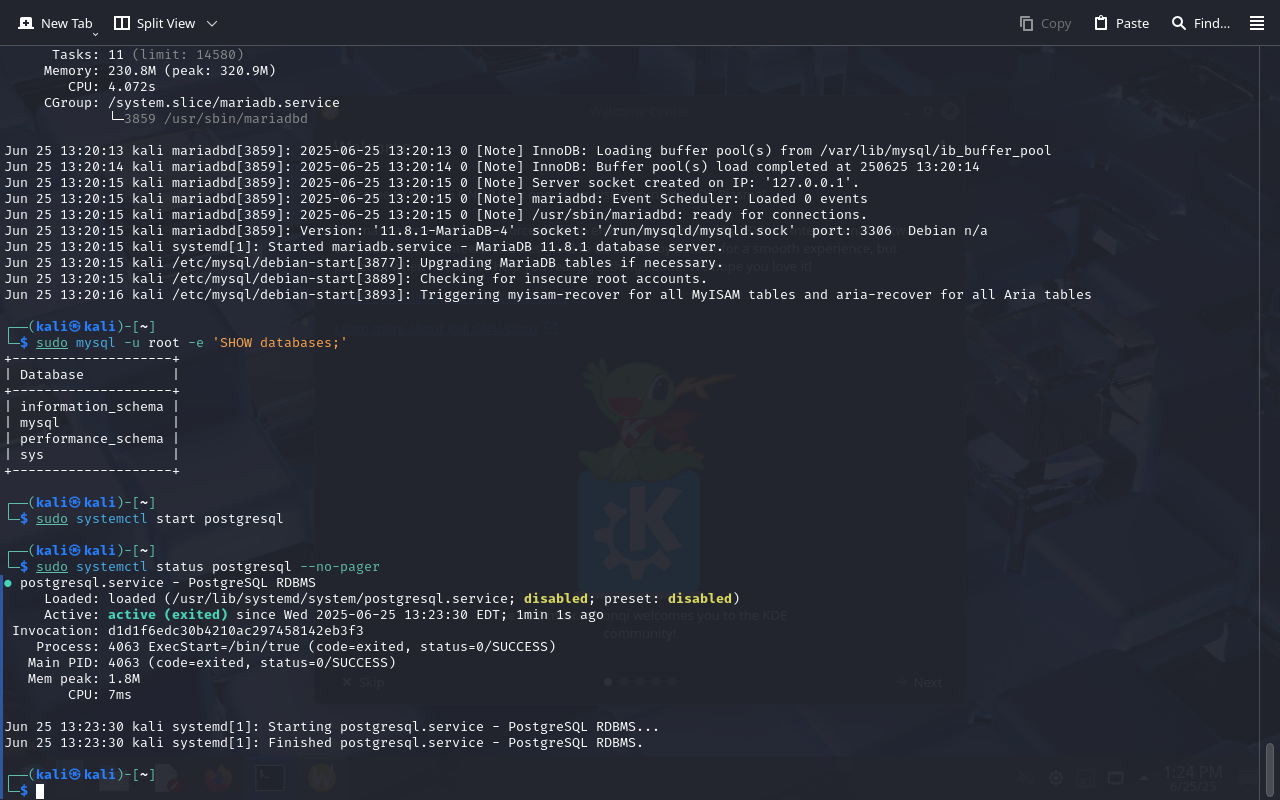The width and height of the screenshot is (1280, 800).
Task: Click the 'active (exited)' status text
Action: pyautogui.click(x=168, y=615)
